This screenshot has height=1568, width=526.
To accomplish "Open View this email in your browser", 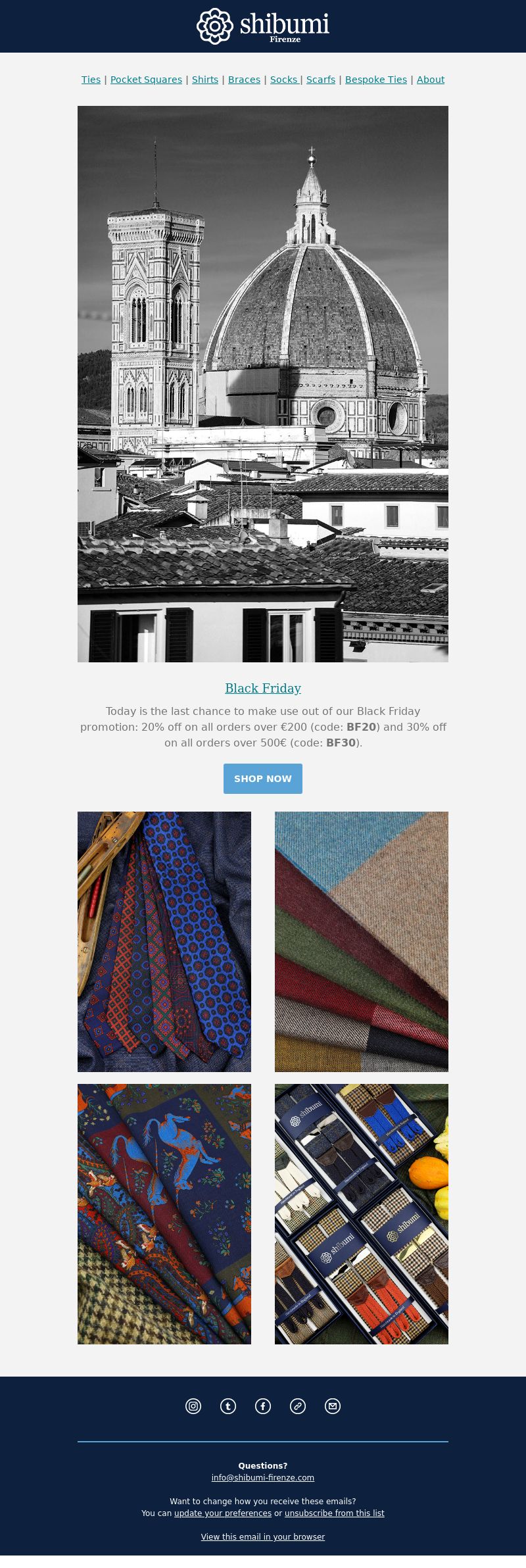I will pos(263,1536).
